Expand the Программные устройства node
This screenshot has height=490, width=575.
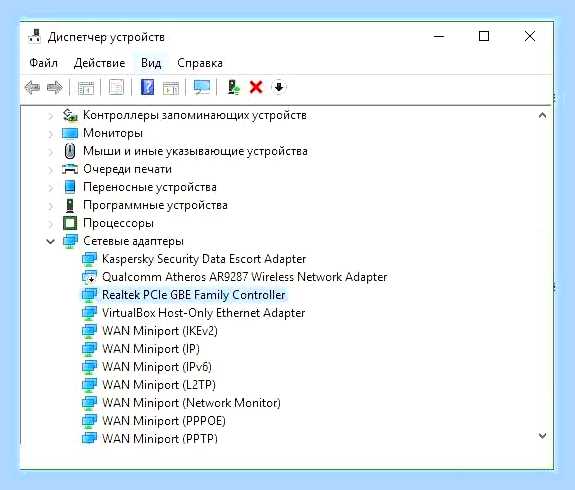coord(51,206)
